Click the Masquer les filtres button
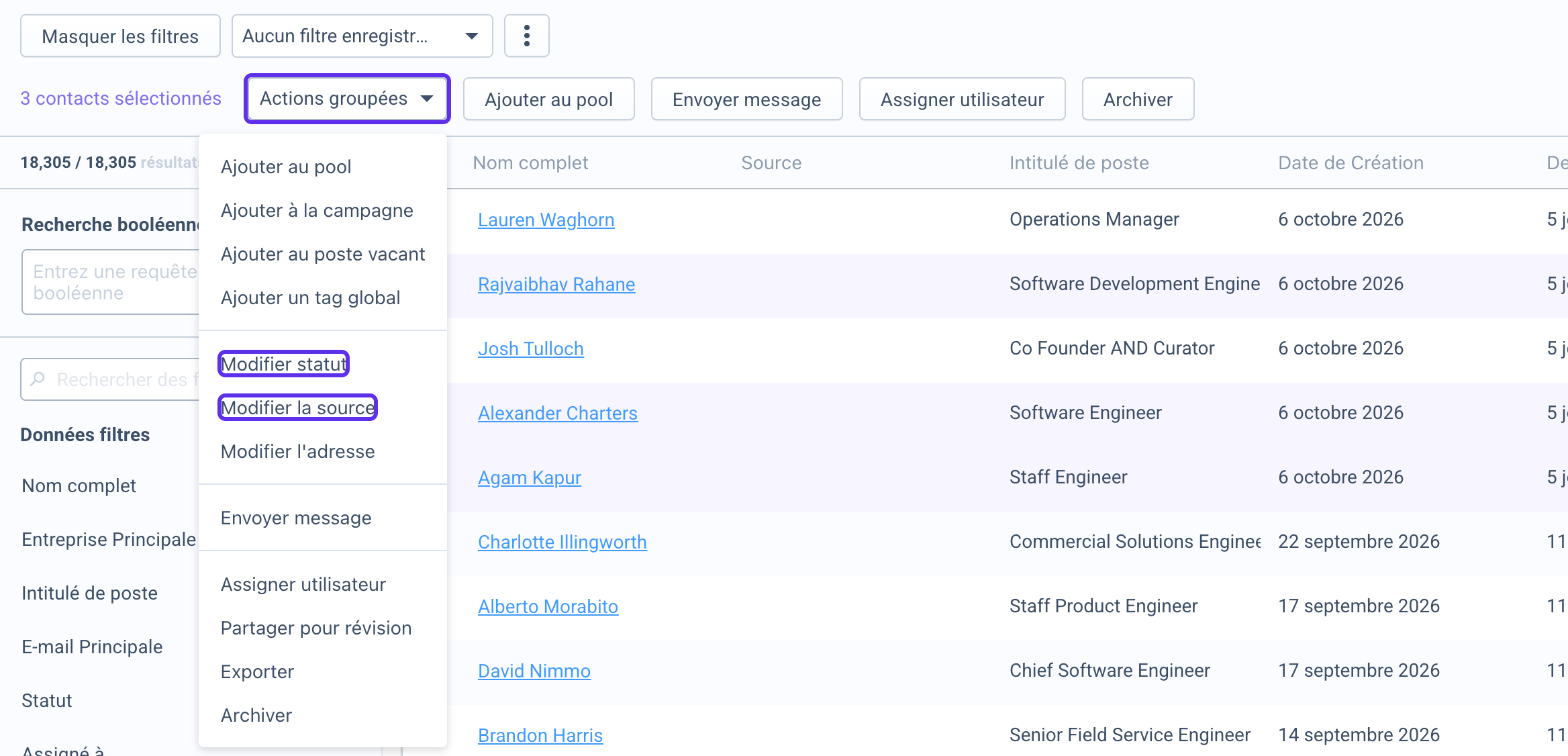 click(x=120, y=36)
